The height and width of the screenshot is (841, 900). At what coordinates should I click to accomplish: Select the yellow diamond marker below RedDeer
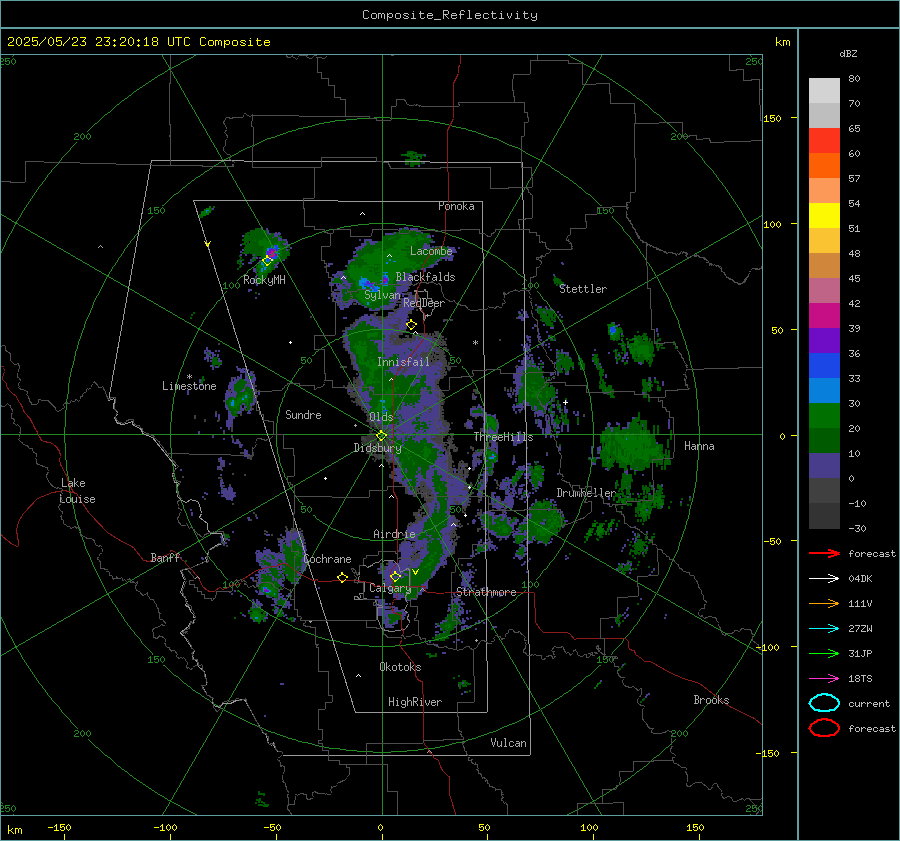point(412,325)
